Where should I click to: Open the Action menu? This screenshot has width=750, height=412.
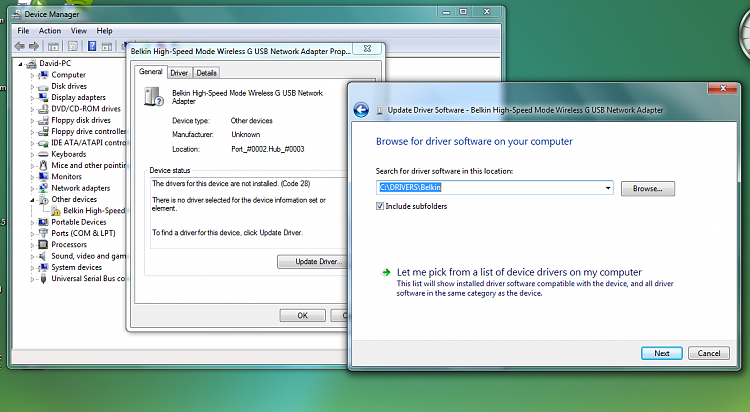(50, 31)
